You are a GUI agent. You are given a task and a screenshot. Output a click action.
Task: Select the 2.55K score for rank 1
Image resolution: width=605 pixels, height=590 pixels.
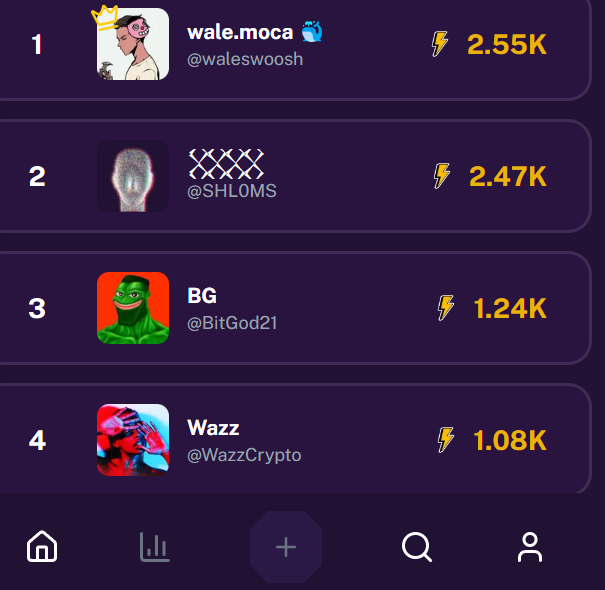point(507,44)
